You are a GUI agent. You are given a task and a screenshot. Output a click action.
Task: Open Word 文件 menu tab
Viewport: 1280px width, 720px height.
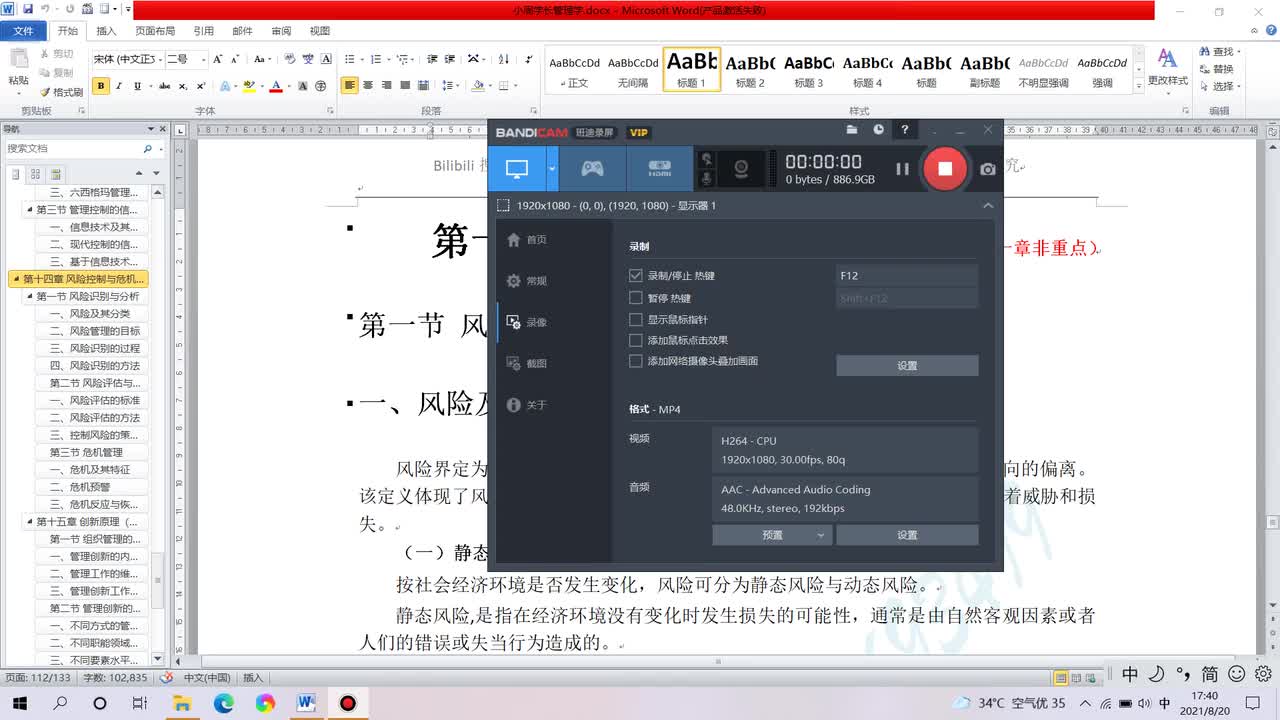pyautogui.click(x=23, y=31)
